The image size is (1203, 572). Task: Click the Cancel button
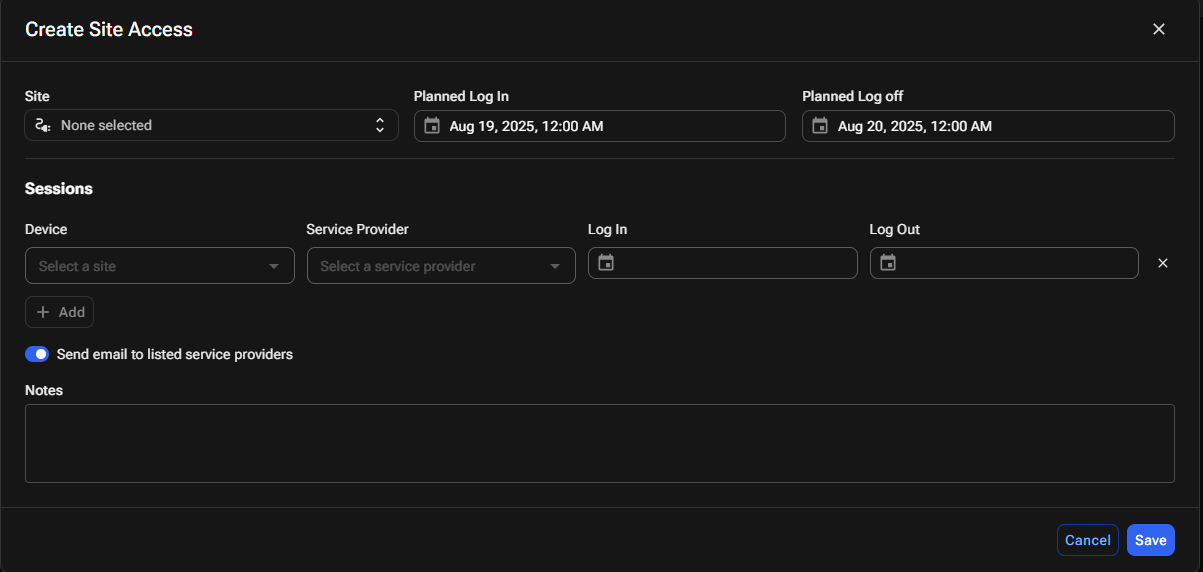coord(1088,540)
